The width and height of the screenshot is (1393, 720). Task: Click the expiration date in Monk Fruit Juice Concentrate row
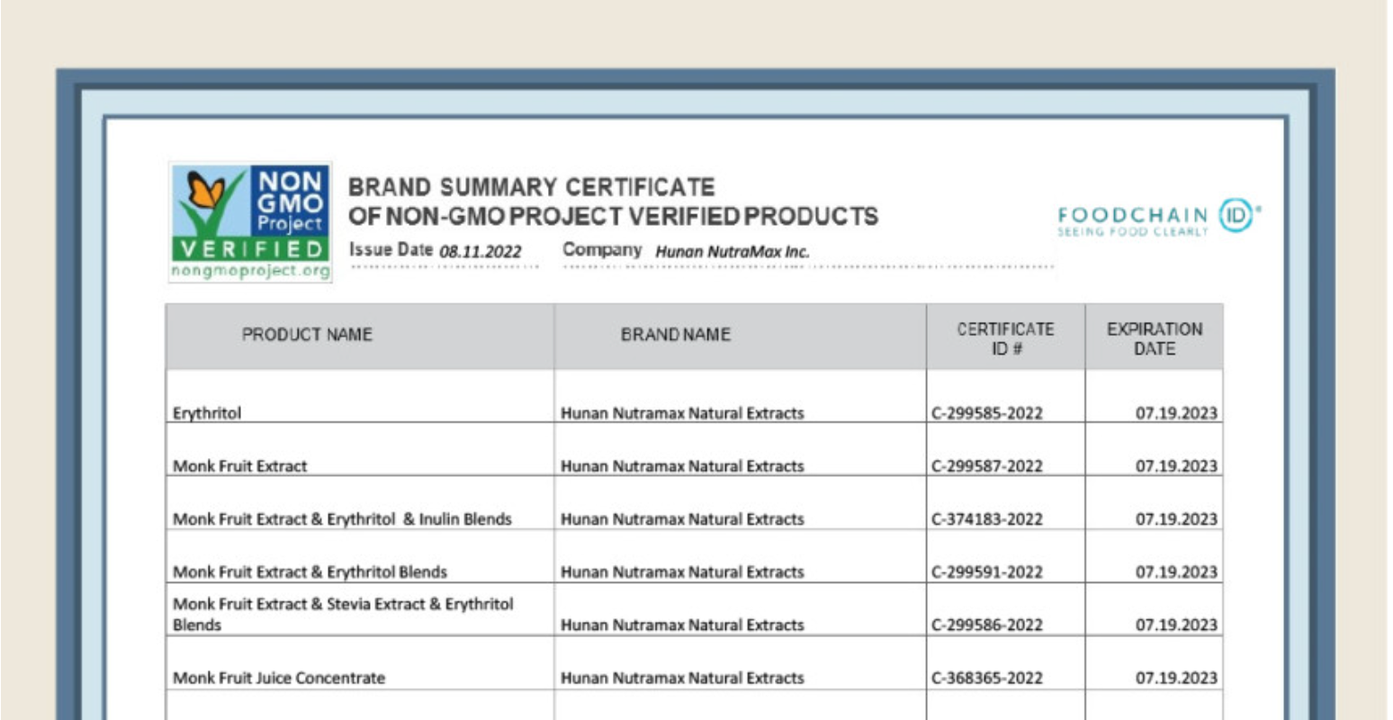click(x=1176, y=678)
